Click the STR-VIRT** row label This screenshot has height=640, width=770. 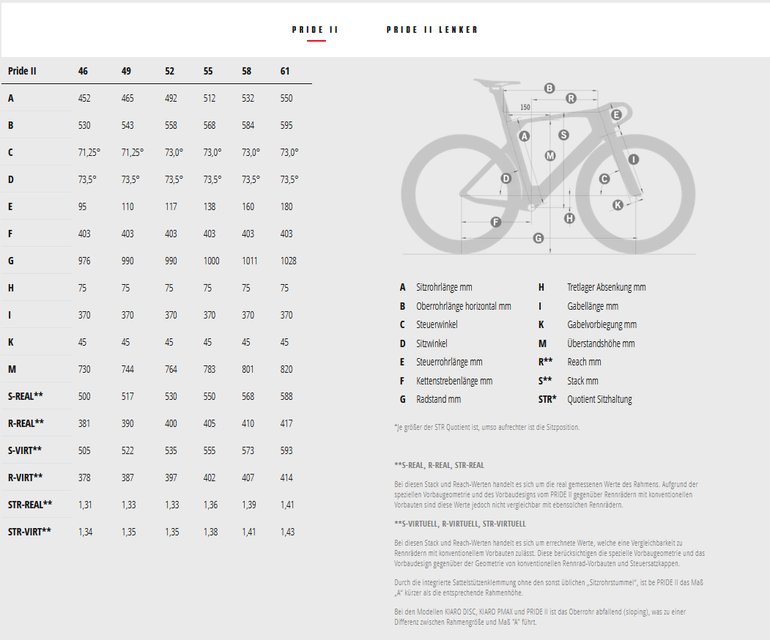(29, 531)
